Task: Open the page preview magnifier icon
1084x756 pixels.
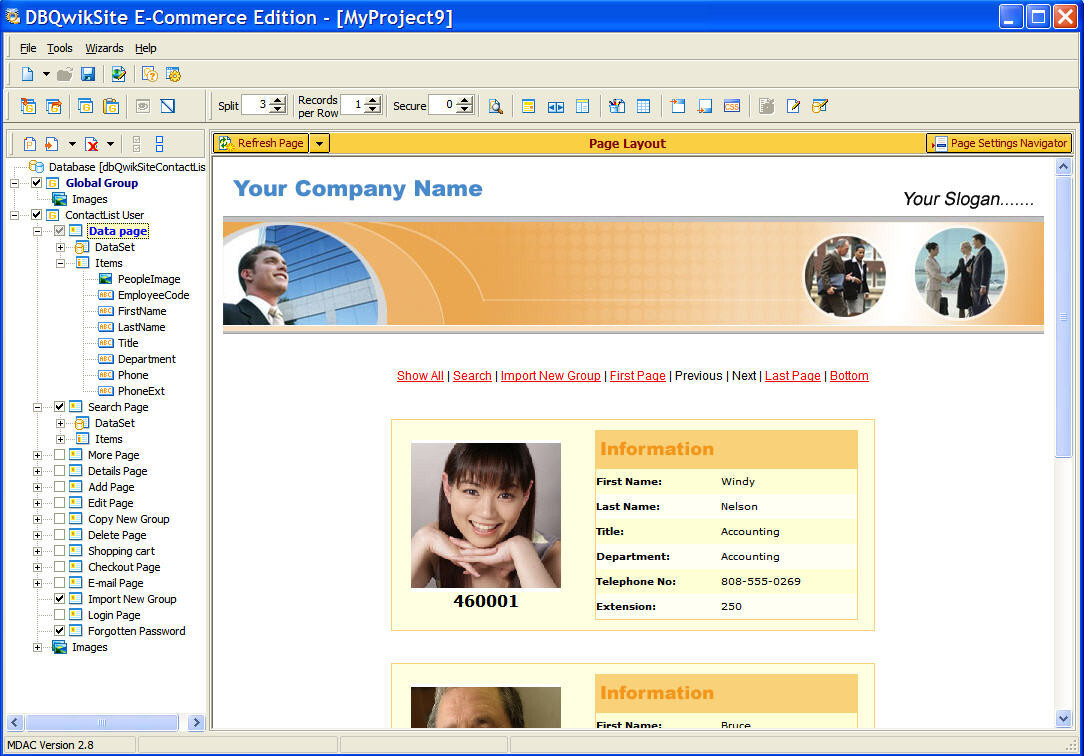Action: pos(495,106)
